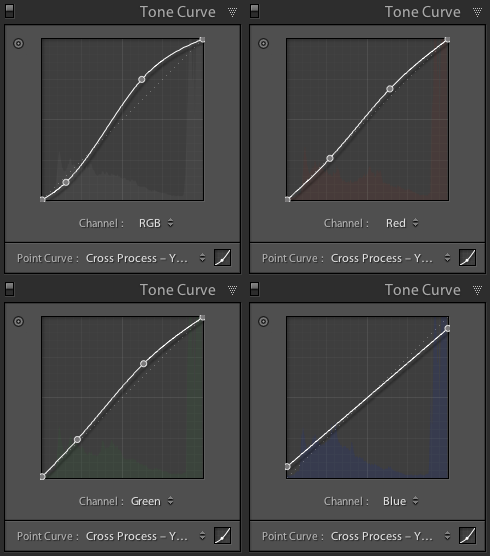
Task: Collapse the Blue Tone Curve panel triangle
Action: click(477, 290)
